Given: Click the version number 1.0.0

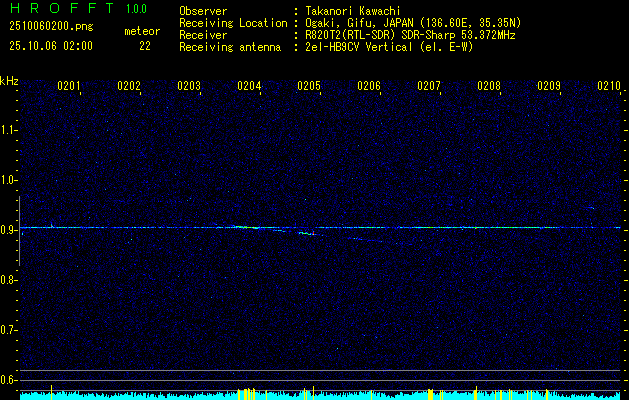Looking at the screenshot, I should click(x=136, y=9).
